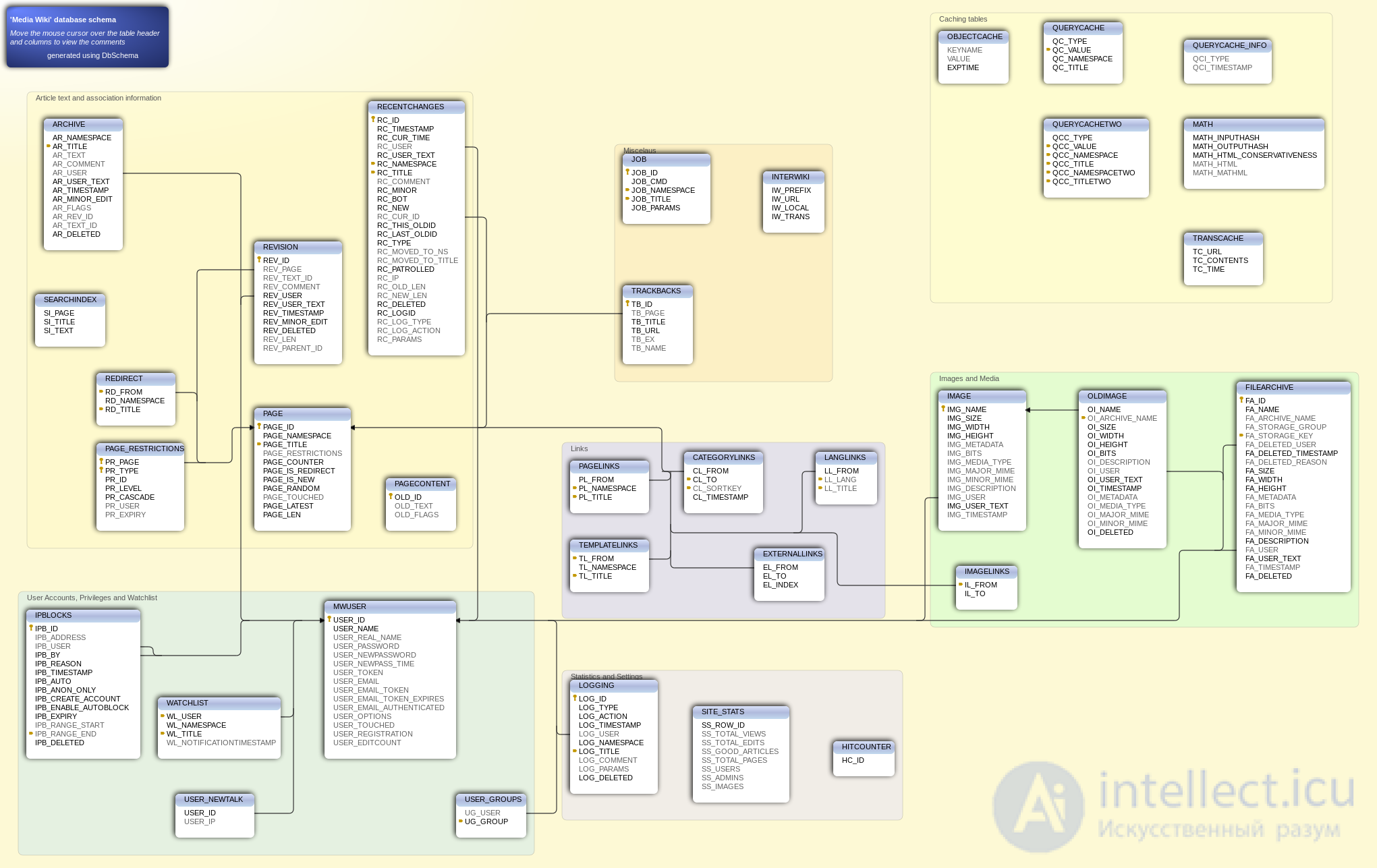The height and width of the screenshot is (868, 1377).
Task: Click the index marker beside UG_GROUP
Action: point(461,821)
